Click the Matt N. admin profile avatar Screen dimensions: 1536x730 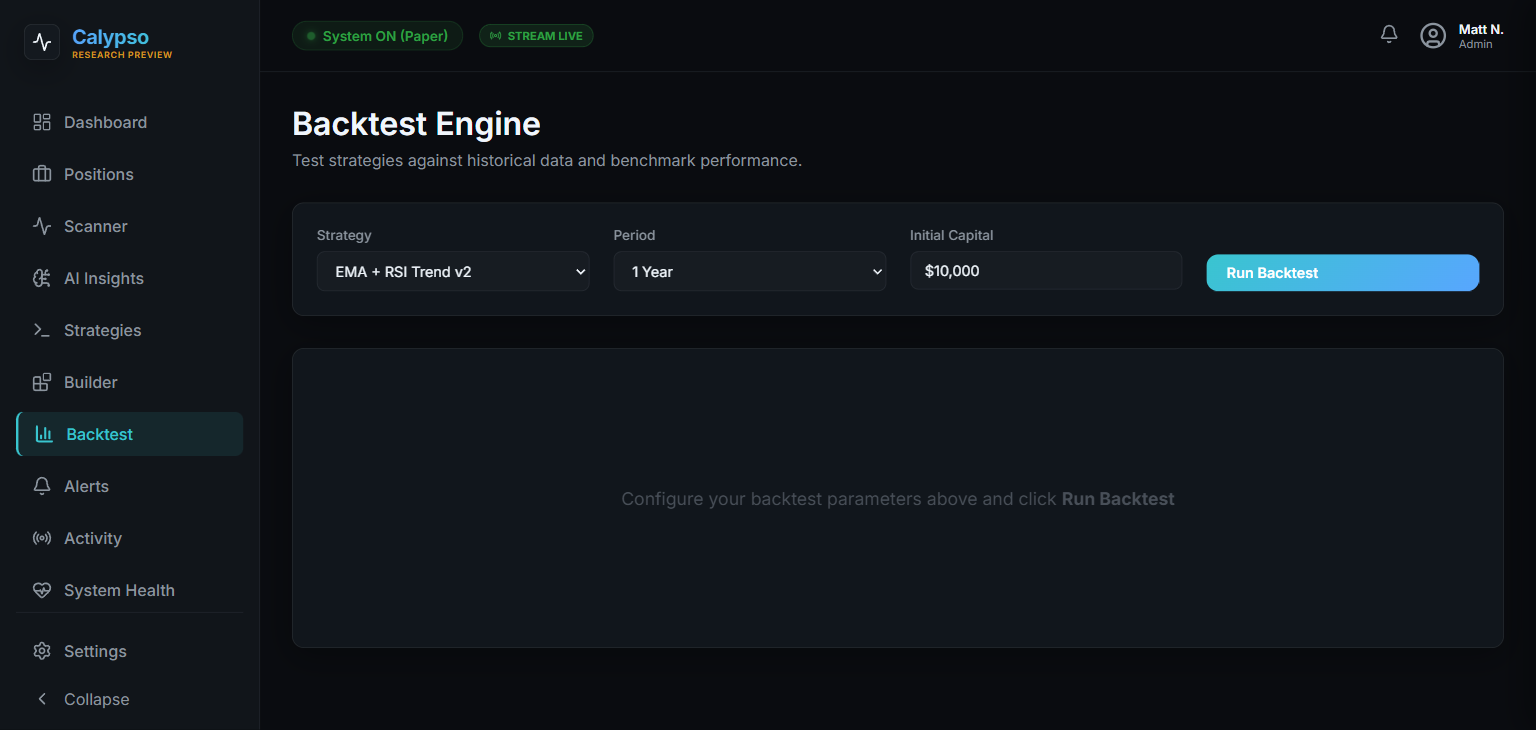pos(1433,35)
